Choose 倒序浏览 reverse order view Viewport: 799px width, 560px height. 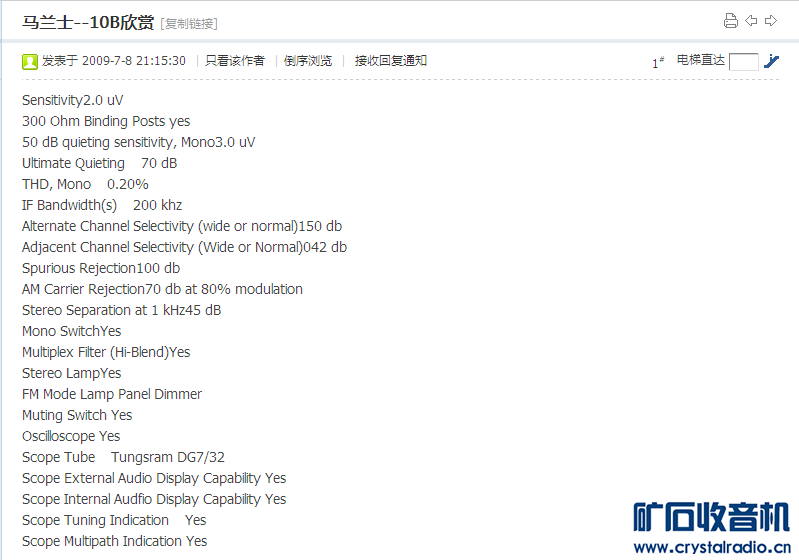pos(308,61)
